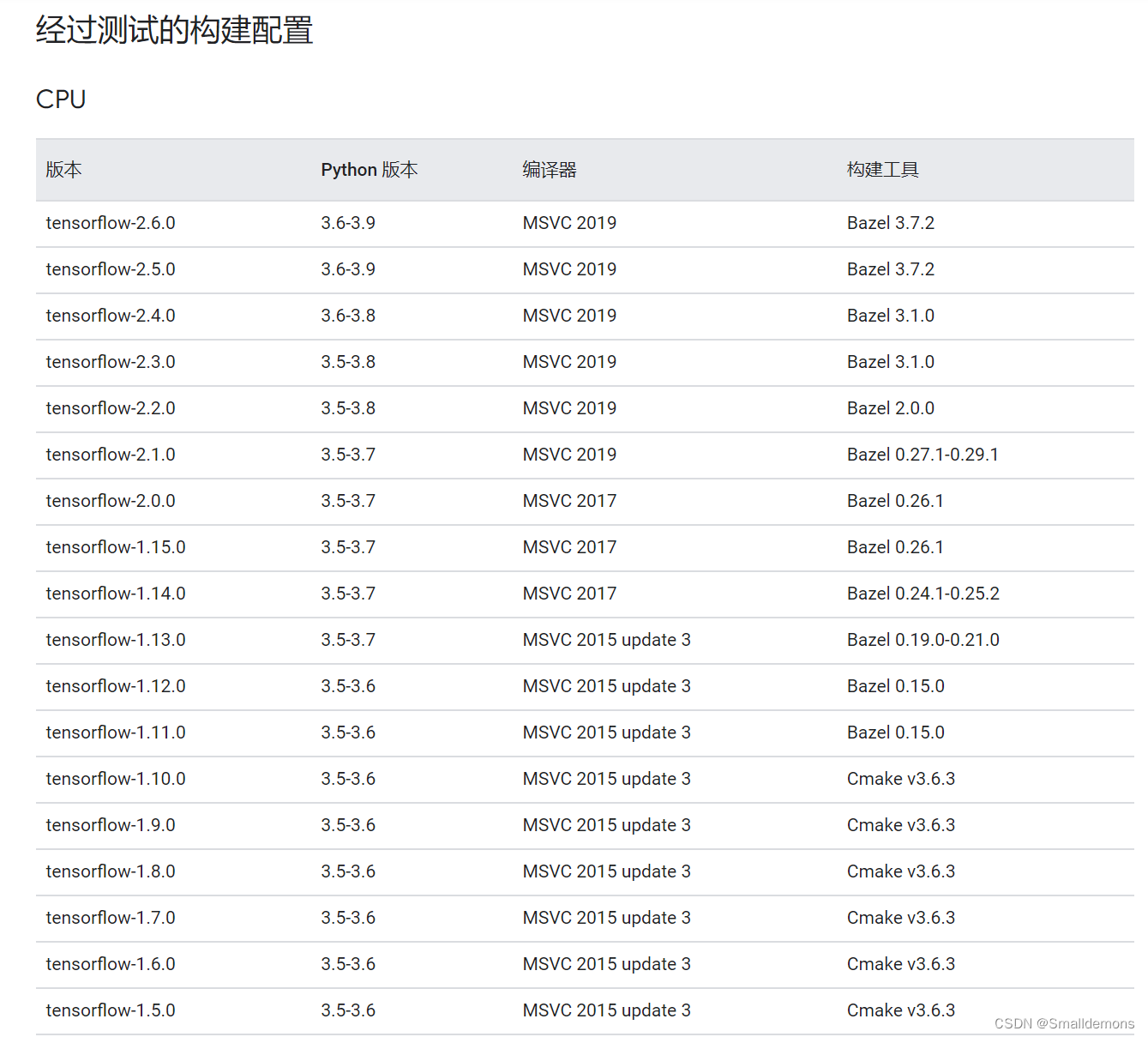Click Bazel 3.1.0 in tensorflow-2.3.0 row
Viewport: 1148px width, 1037px height.
click(x=891, y=362)
